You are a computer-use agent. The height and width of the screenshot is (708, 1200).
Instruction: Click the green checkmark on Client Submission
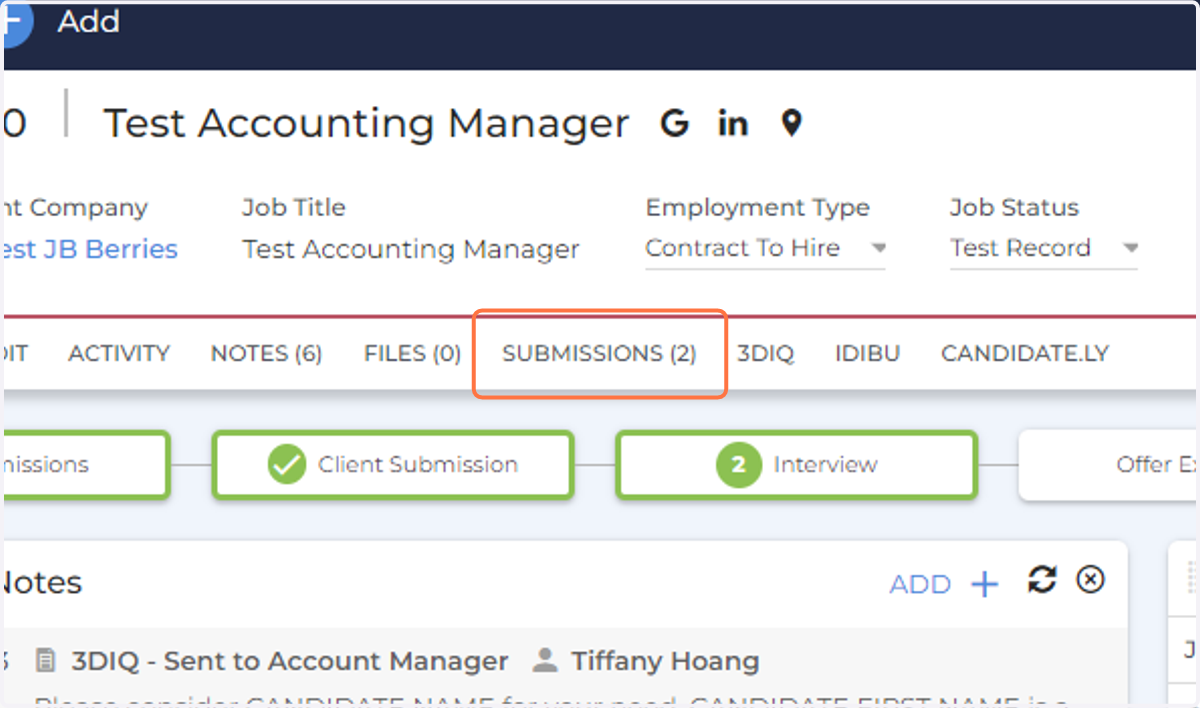pos(287,465)
